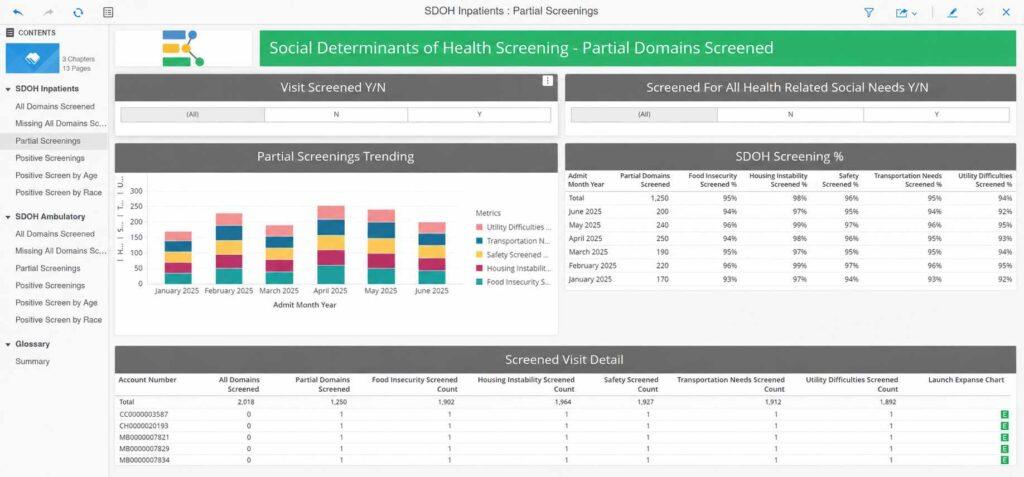1024x477 pixels.
Task: Sort by Admit Month Year column header
Action: (586, 180)
